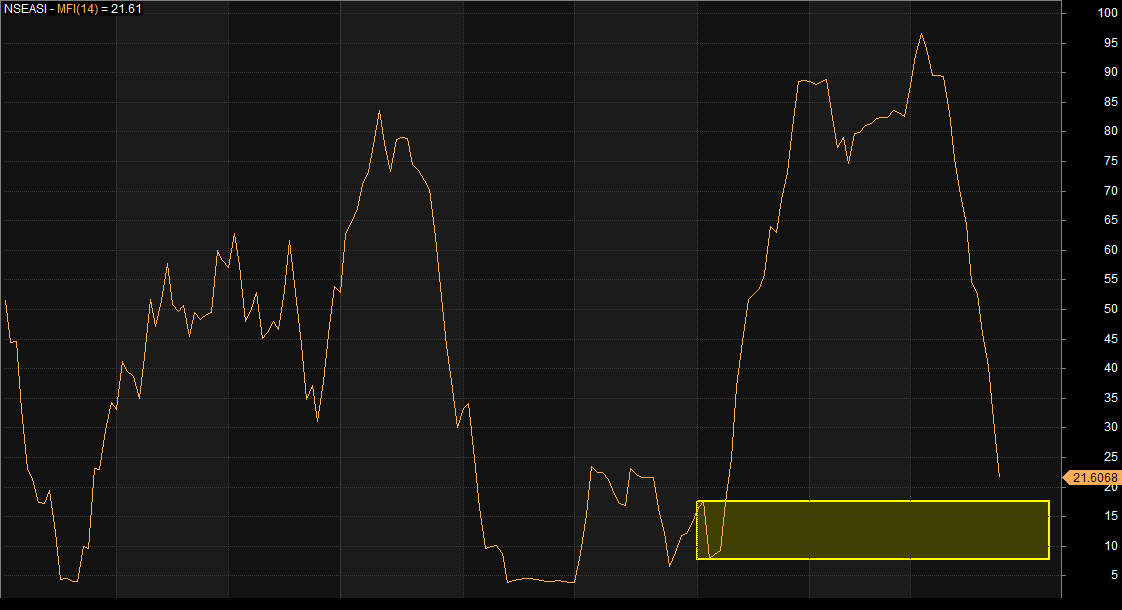Click the 85 label on the y-axis
This screenshot has height=610, width=1122.
pyautogui.click(x=1111, y=102)
